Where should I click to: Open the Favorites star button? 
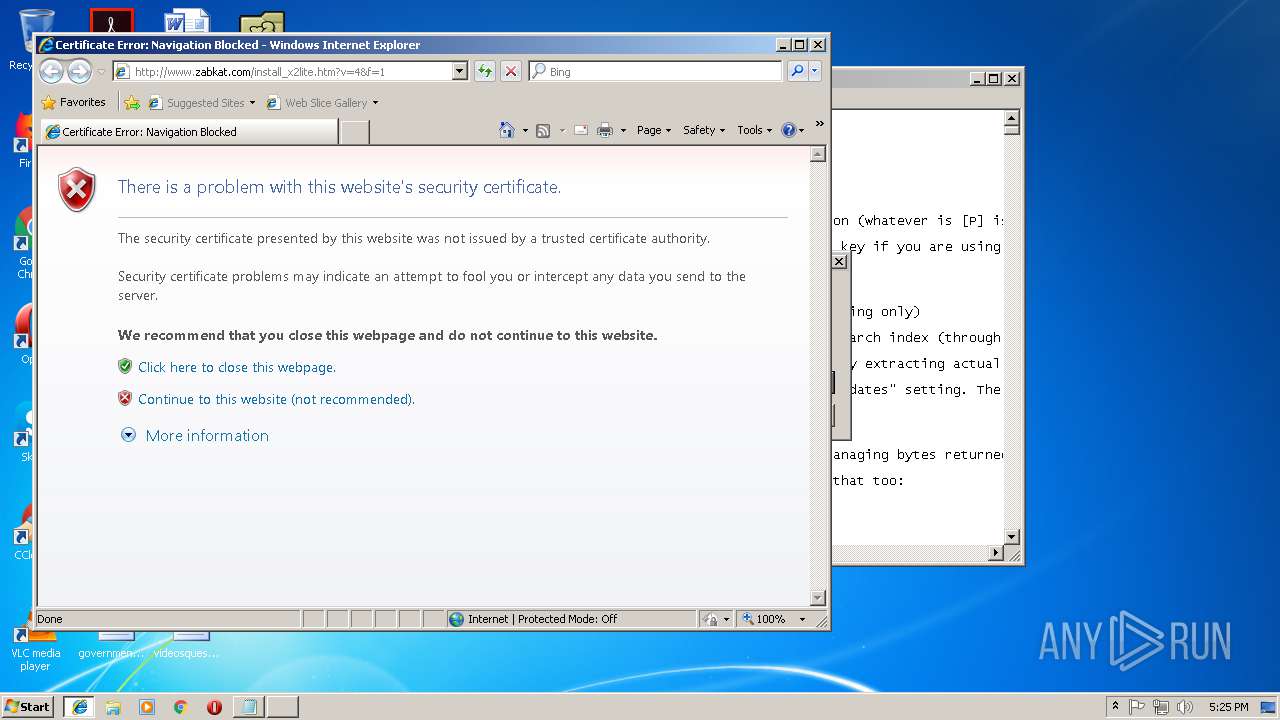(74, 102)
